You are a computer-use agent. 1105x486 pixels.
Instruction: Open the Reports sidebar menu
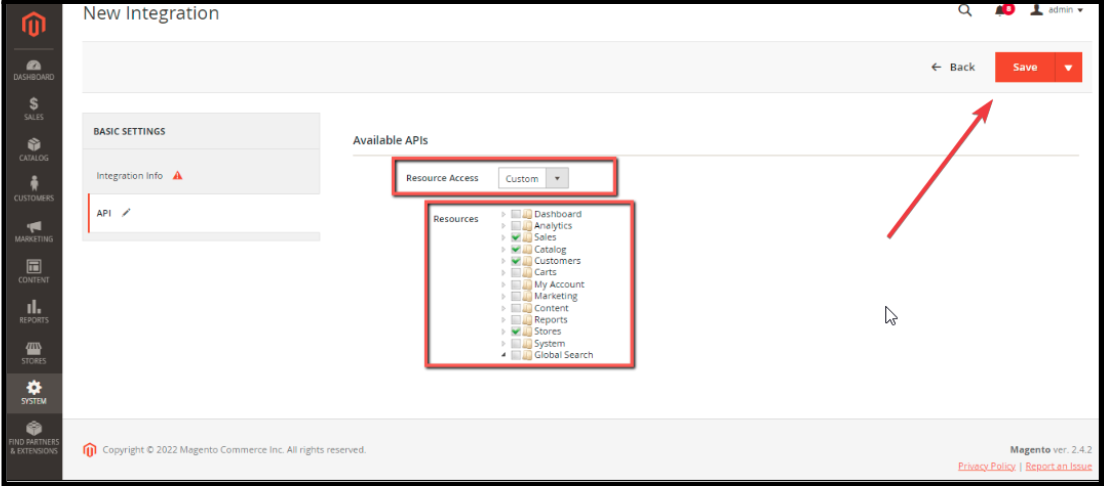(x=33, y=312)
